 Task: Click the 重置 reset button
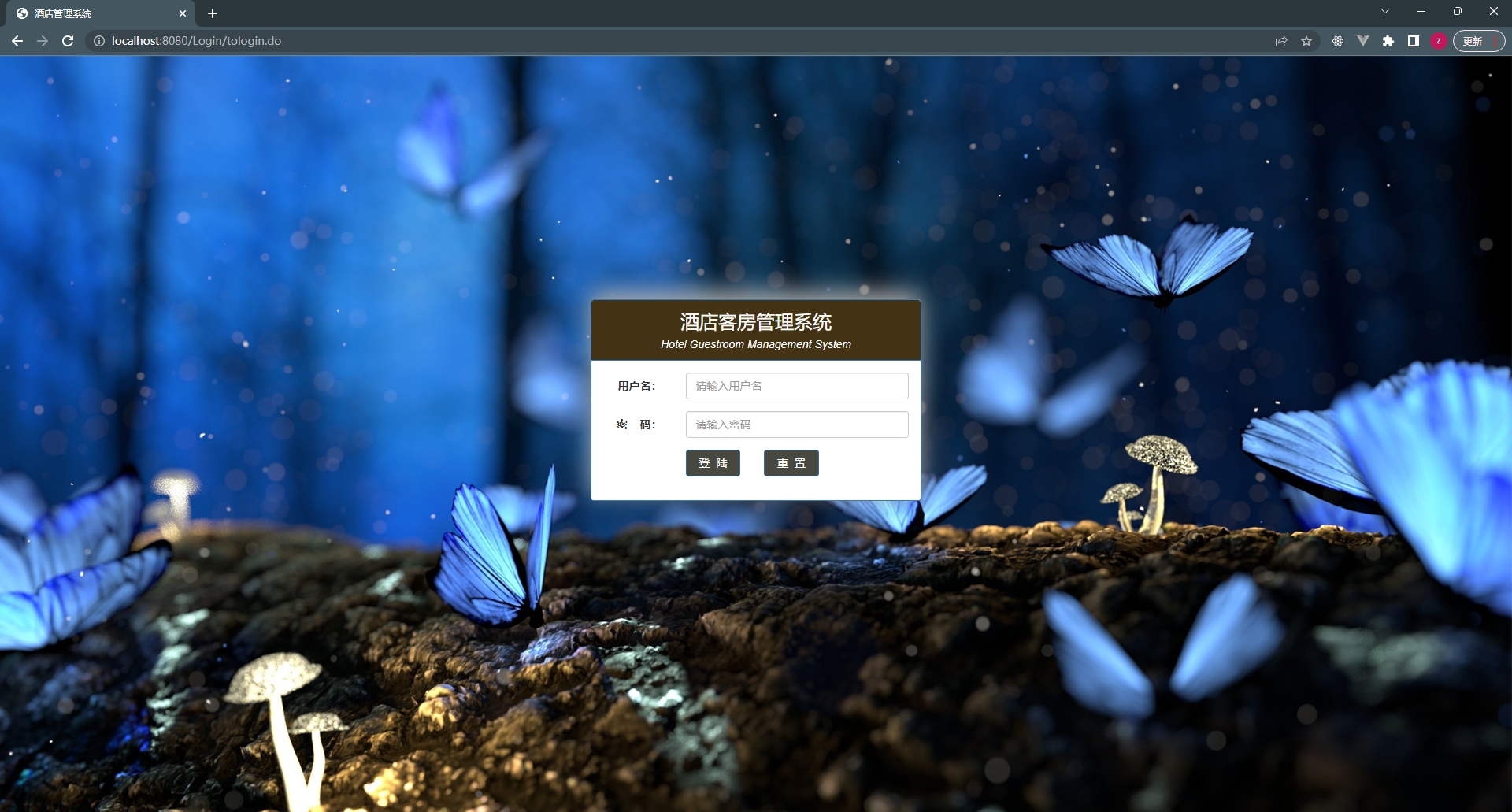[791, 463]
